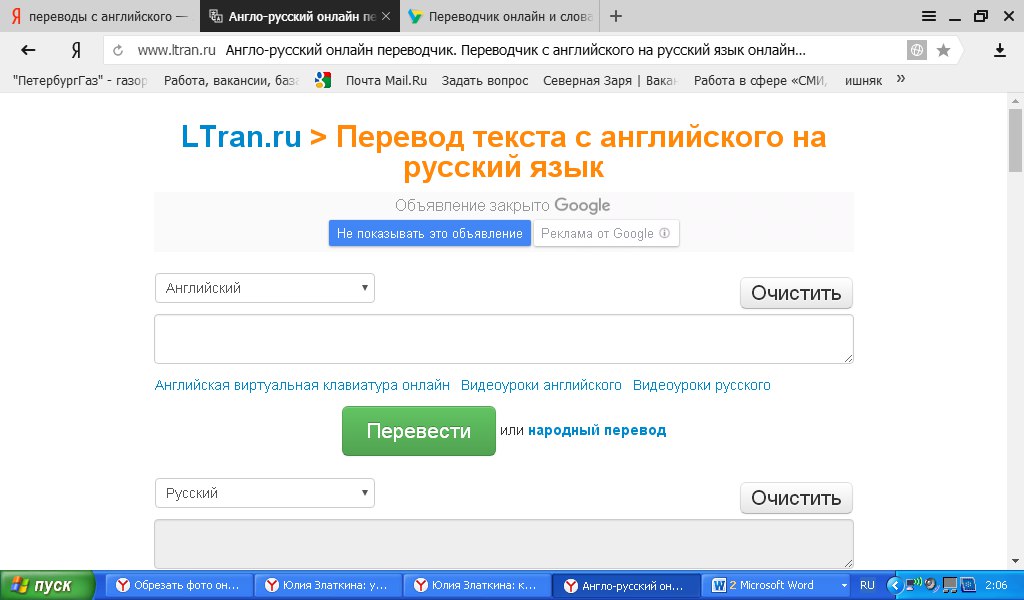1024x600 pixels.
Task: Click the system clock 2:06
Action: pos(996,586)
